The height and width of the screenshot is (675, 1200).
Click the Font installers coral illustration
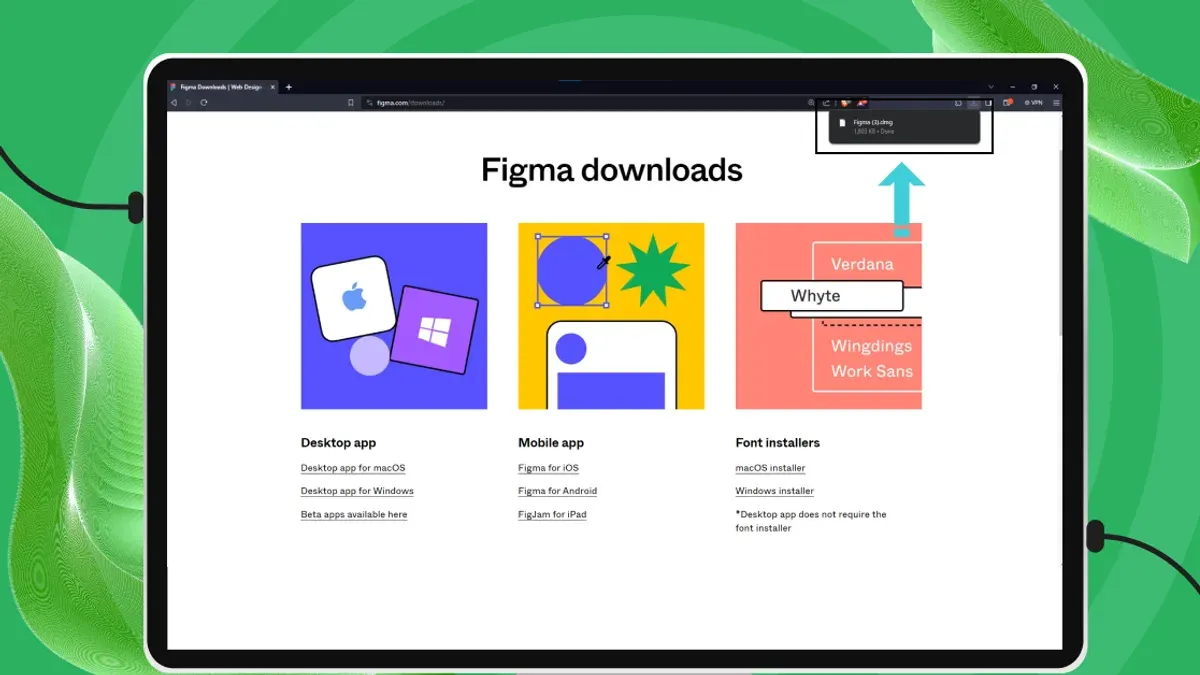pos(828,316)
